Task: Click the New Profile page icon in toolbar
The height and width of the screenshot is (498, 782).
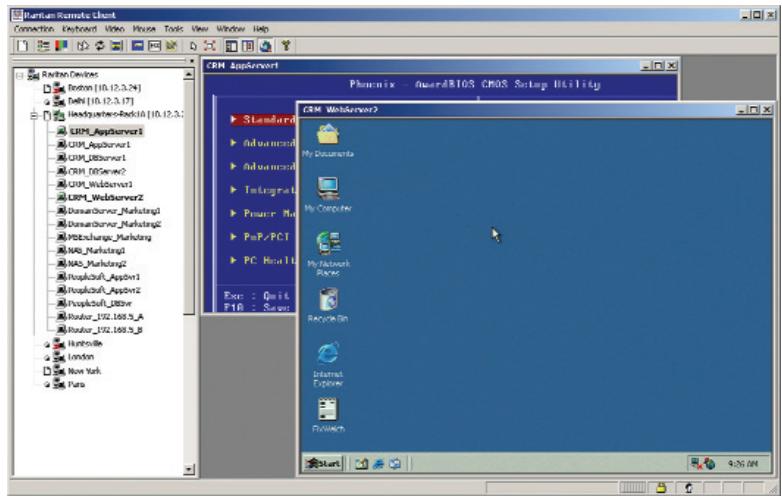Action: coord(22,46)
